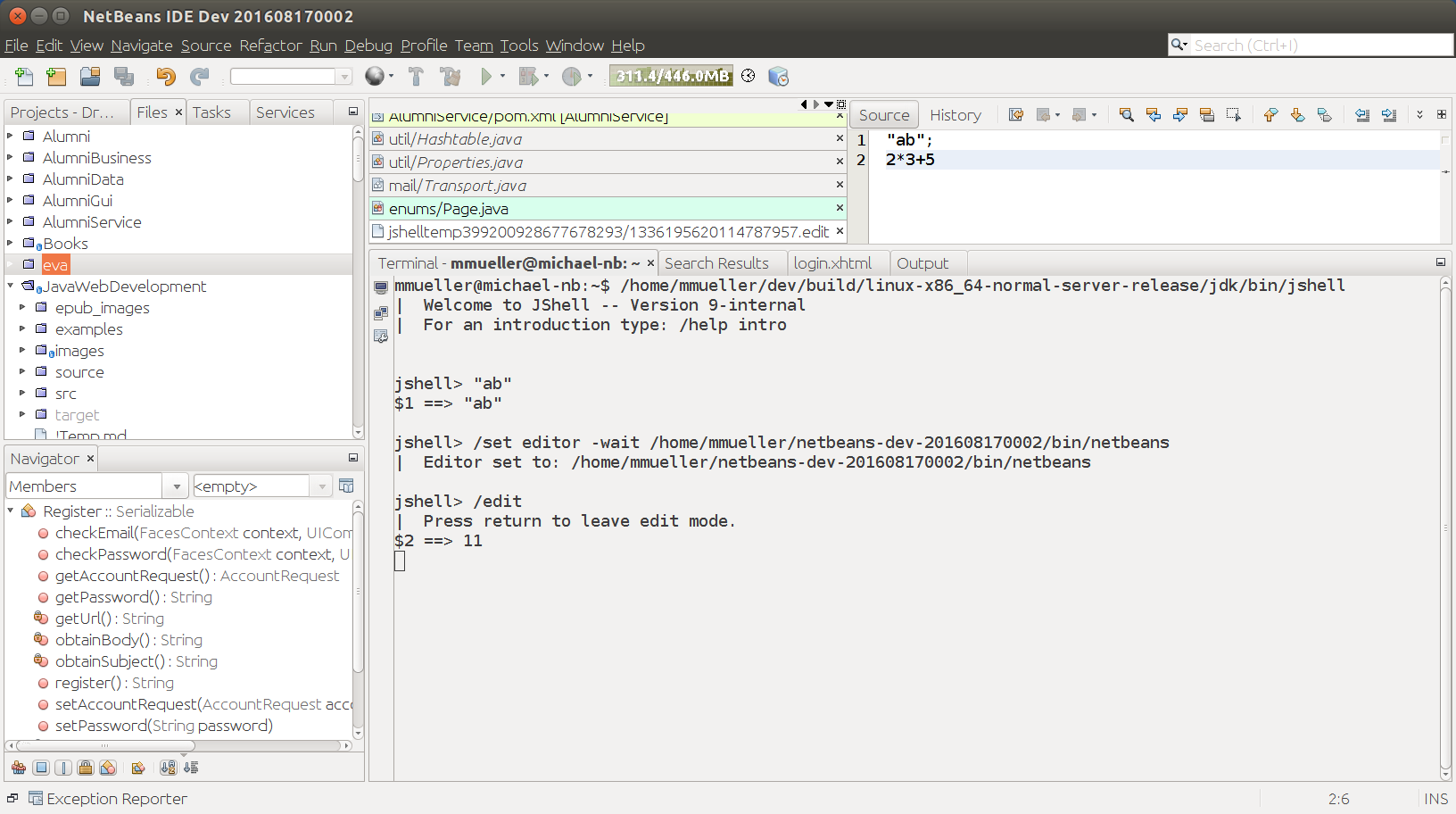This screenshot has width=1456, height=814.
Task: Toggle Show Inherited Members in Navigator filter bar
Action: click(19, 768)
